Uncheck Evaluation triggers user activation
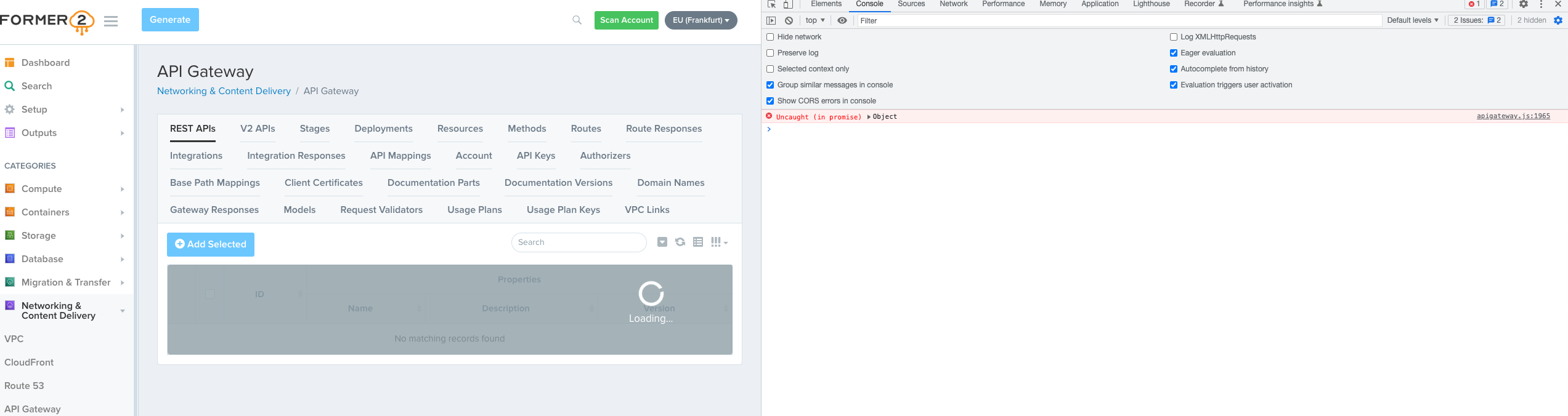Viewport: 1568px width, 416px height. pos(1174,85)
